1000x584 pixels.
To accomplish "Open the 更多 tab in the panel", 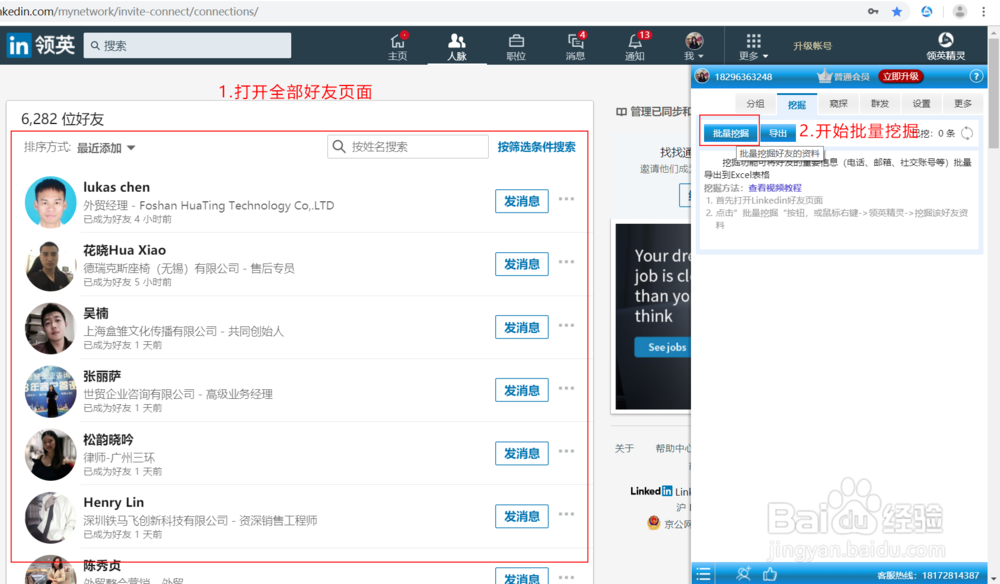I will [x=962, y=104].
